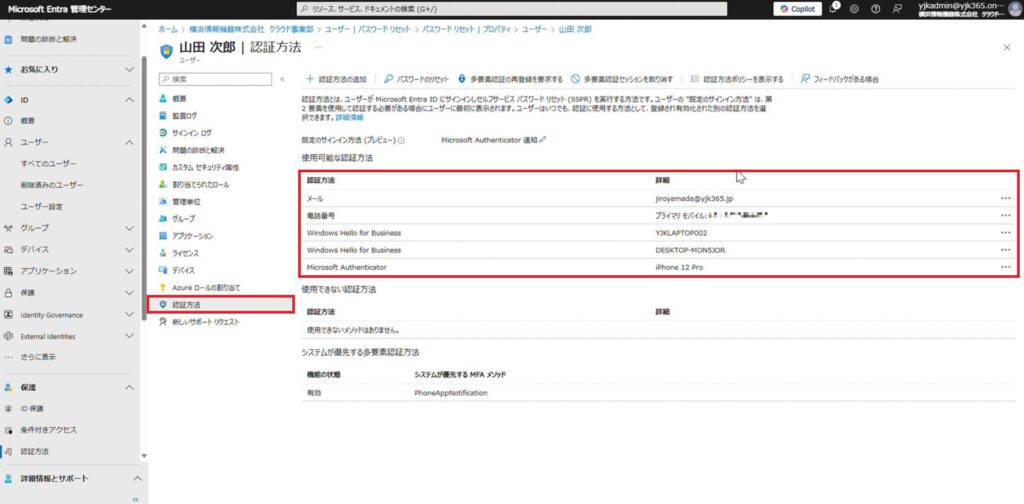Open 問題の診断と解決 in left navigation
The width and height of the screenshot is (1024, 504).
coord(48,39)
